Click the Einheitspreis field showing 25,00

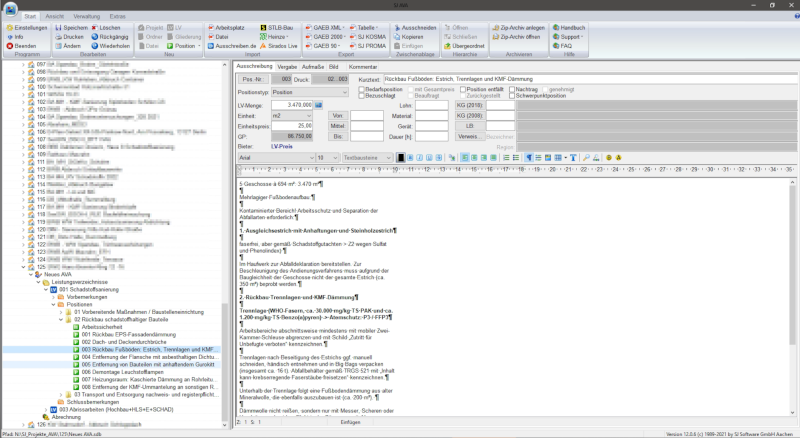point(292,126)
